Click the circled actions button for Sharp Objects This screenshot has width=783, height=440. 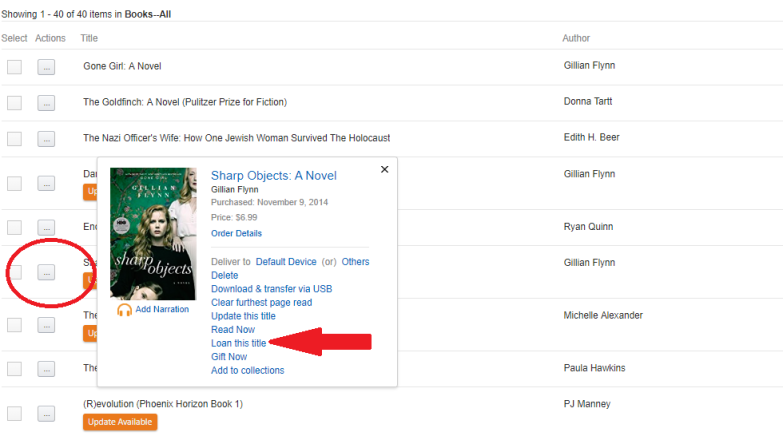46,272
